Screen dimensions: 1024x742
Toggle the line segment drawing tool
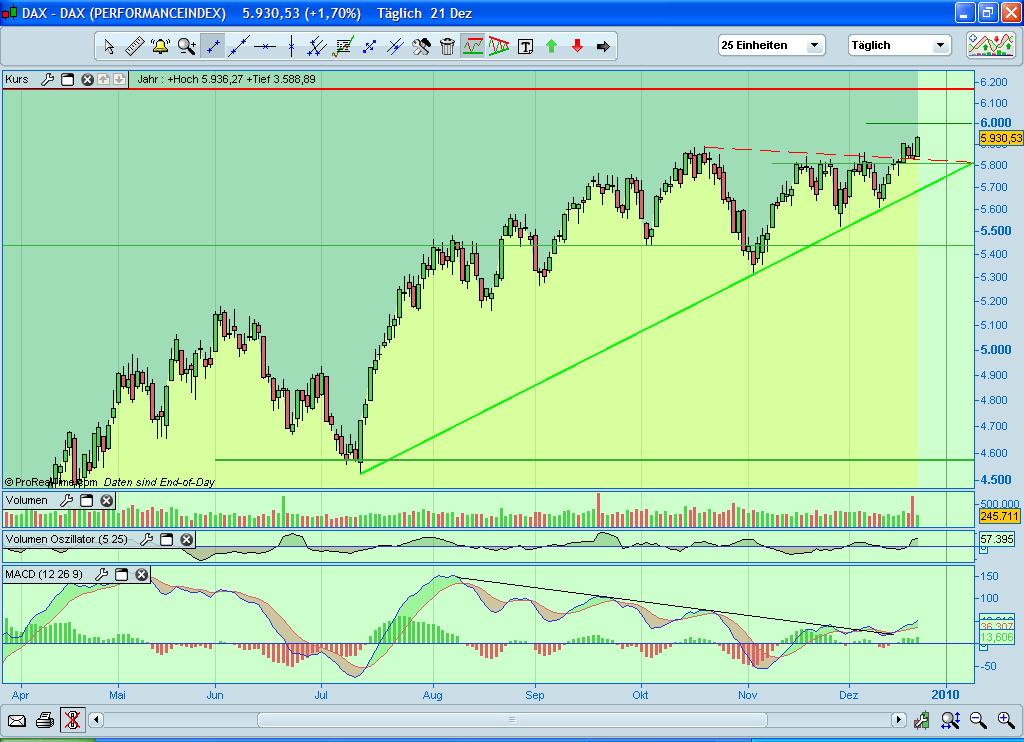213,46
